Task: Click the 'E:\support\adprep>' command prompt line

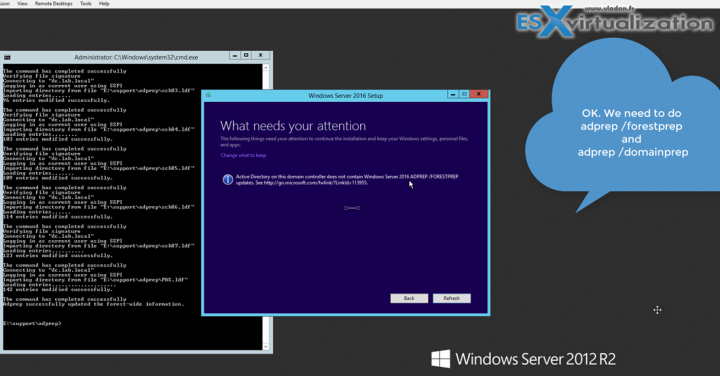Action: pos(32,324)
